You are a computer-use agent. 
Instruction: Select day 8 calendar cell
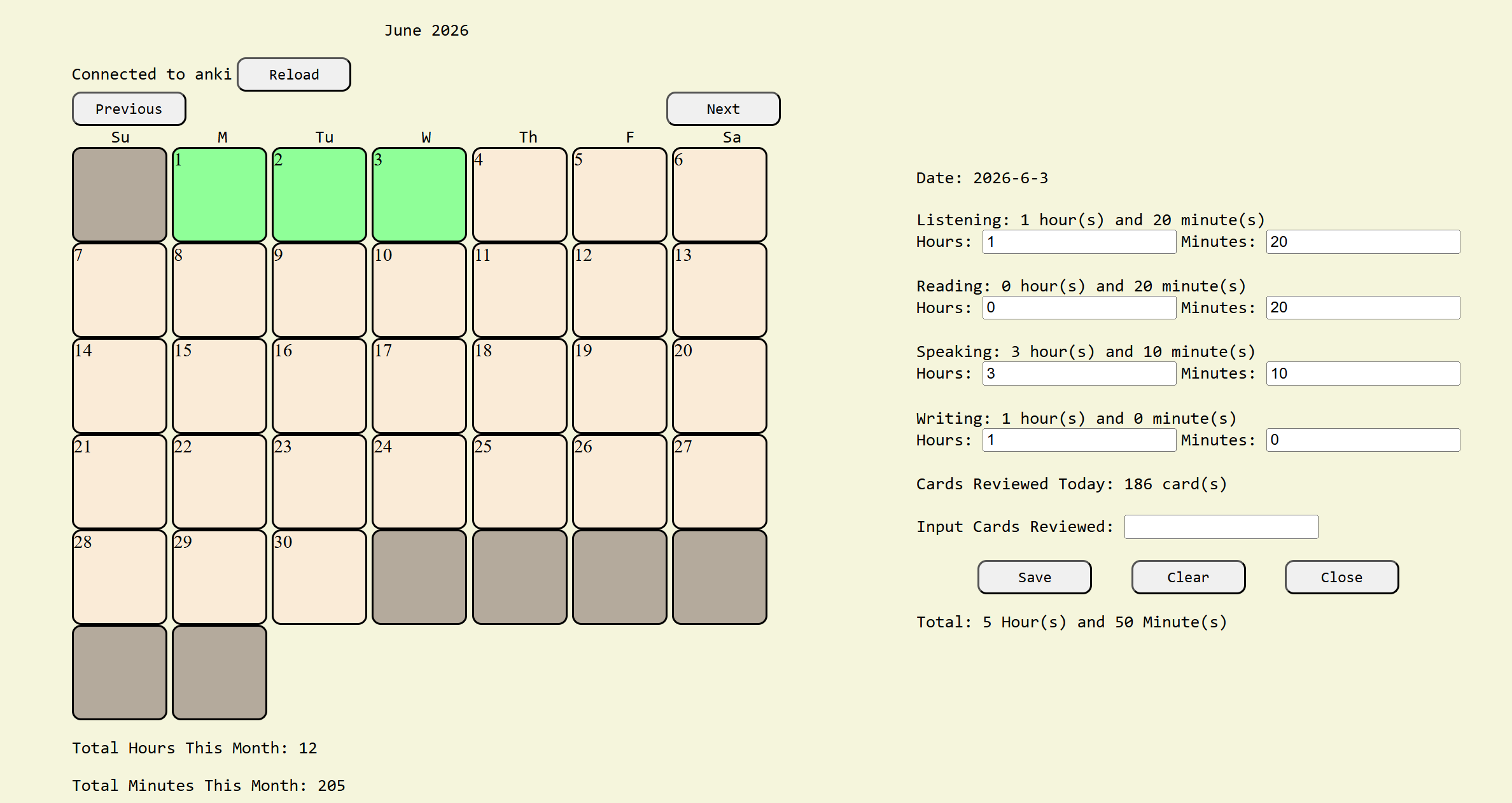[x=220, y=290]
